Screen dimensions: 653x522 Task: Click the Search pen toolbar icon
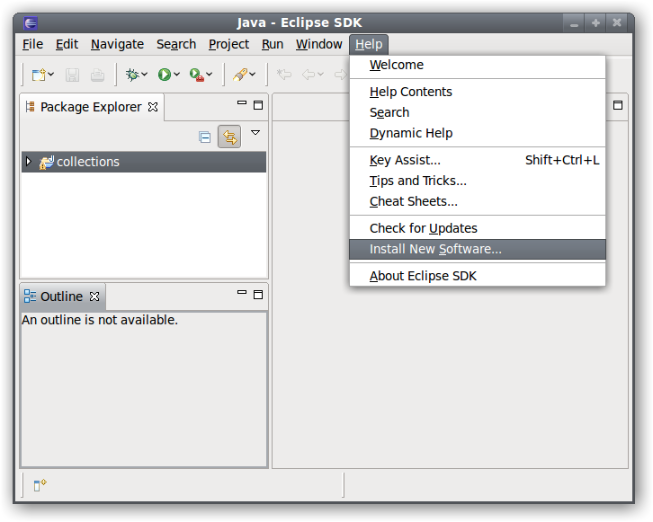(240, 75)
